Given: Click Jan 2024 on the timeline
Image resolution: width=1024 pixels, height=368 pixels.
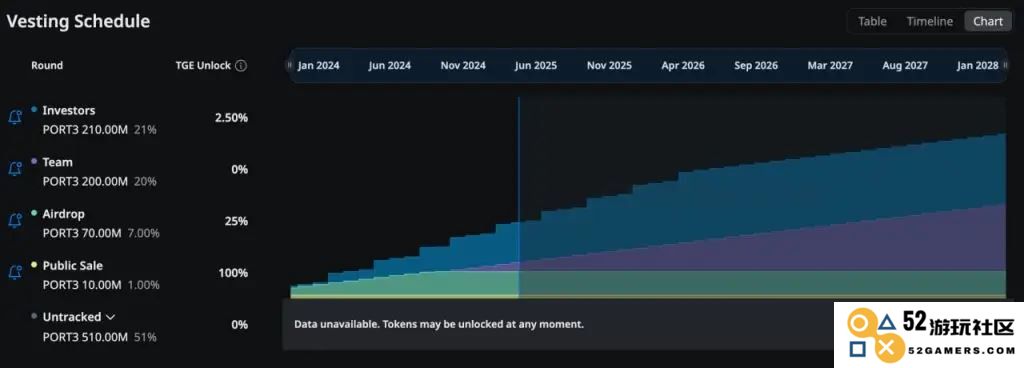Looking at the screenshot, I should (x=318, y=66).
